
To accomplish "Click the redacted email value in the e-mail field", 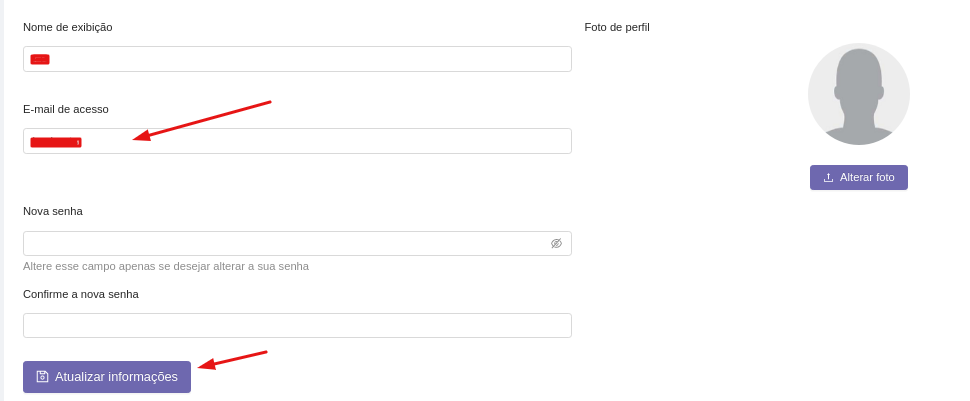I will pos(56,142).
